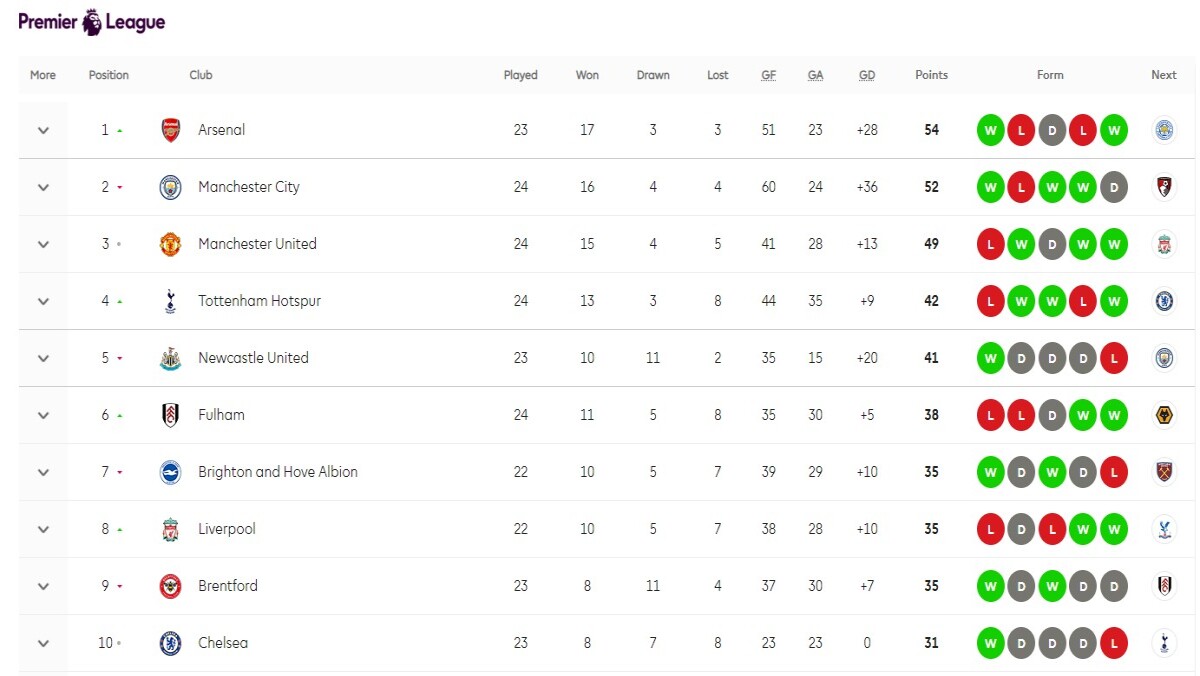Click Manchester City's grey D form circle
1200x676 pixels.
pos(1113,187)
